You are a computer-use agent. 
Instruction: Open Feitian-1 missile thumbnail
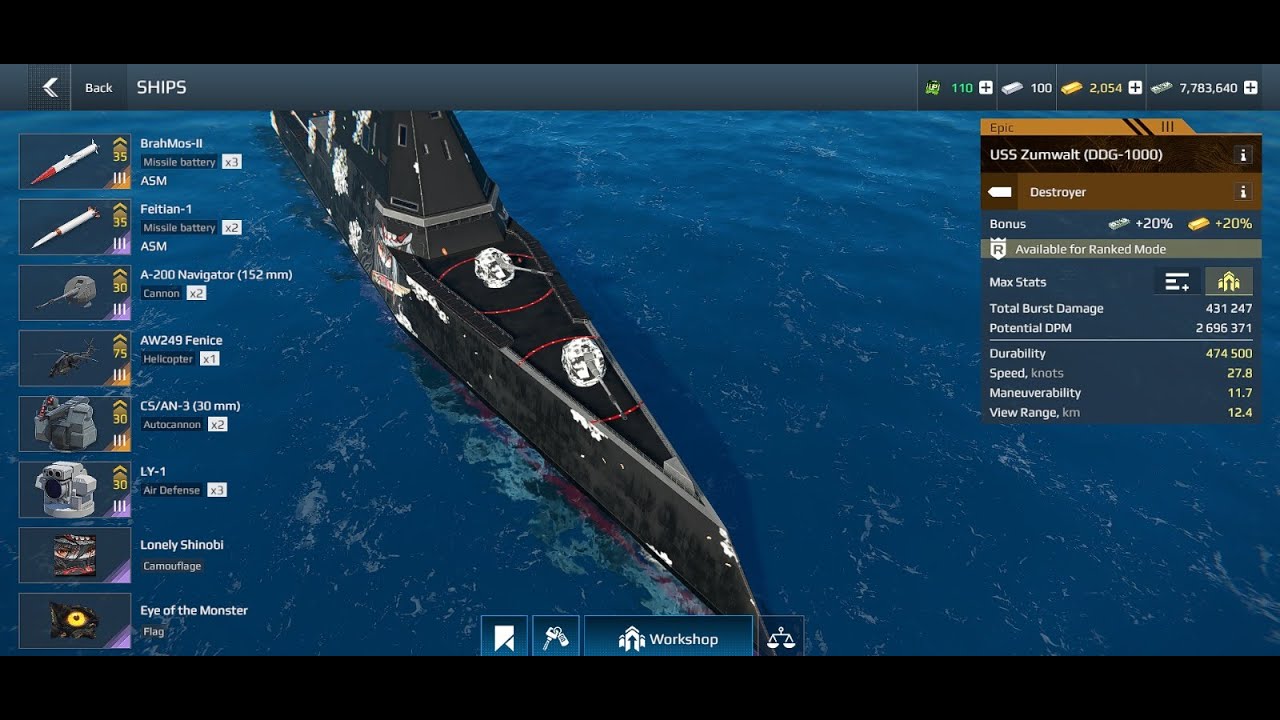75,227
